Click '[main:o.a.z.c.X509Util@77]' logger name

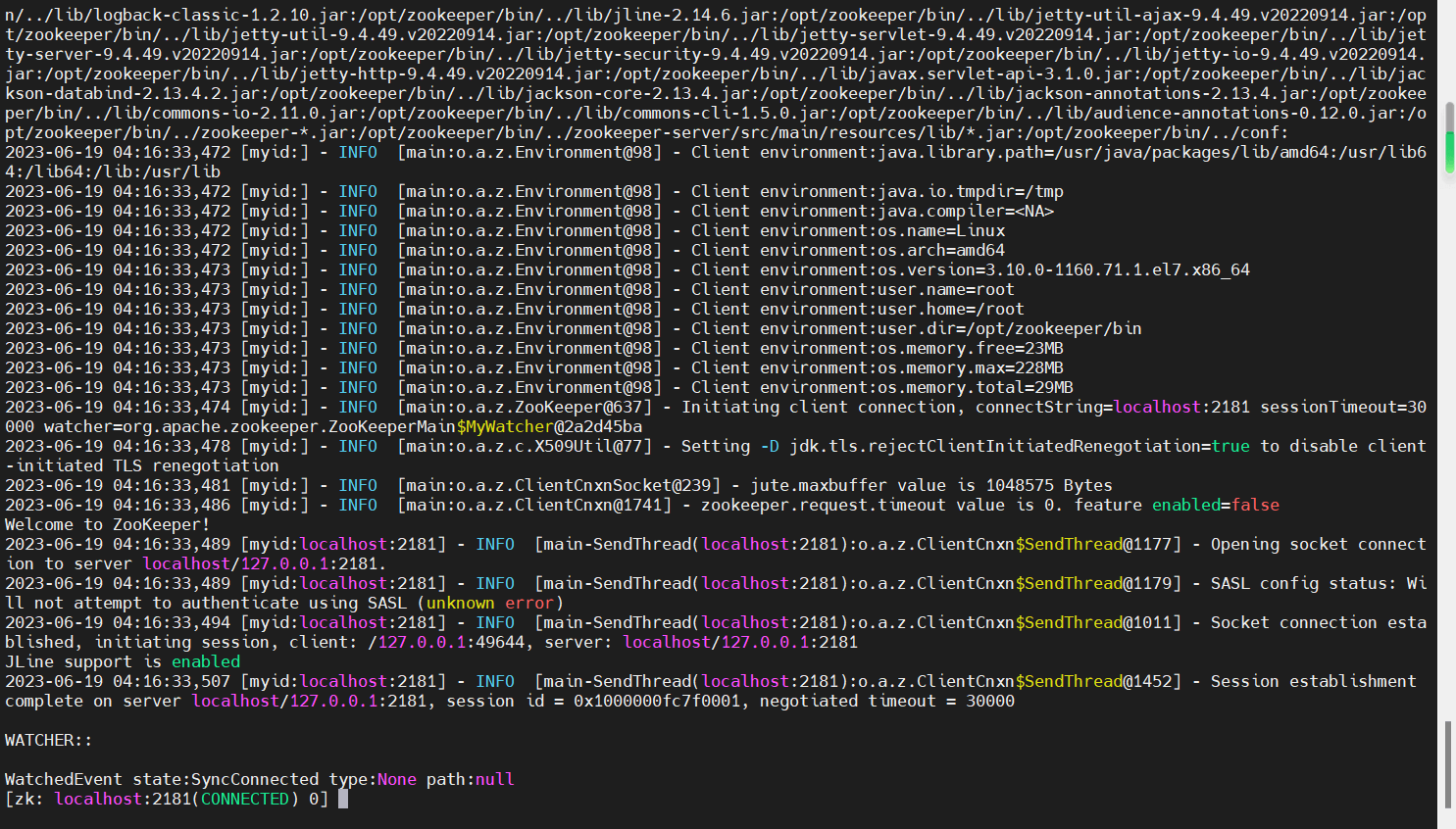(x=525, y=446)
